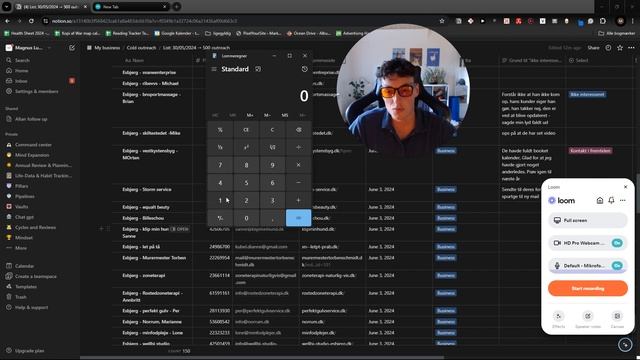Create new page in Notion sidebar
This screenshot has width=640, height=360.
tap(72, 48)
